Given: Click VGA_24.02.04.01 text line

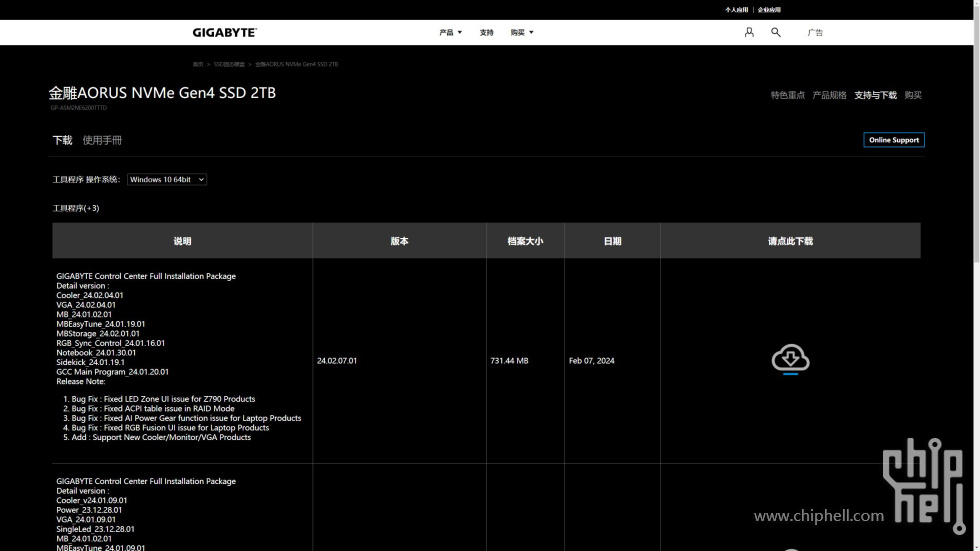Looking at the screenshot, I should click(x=86, y=305).
